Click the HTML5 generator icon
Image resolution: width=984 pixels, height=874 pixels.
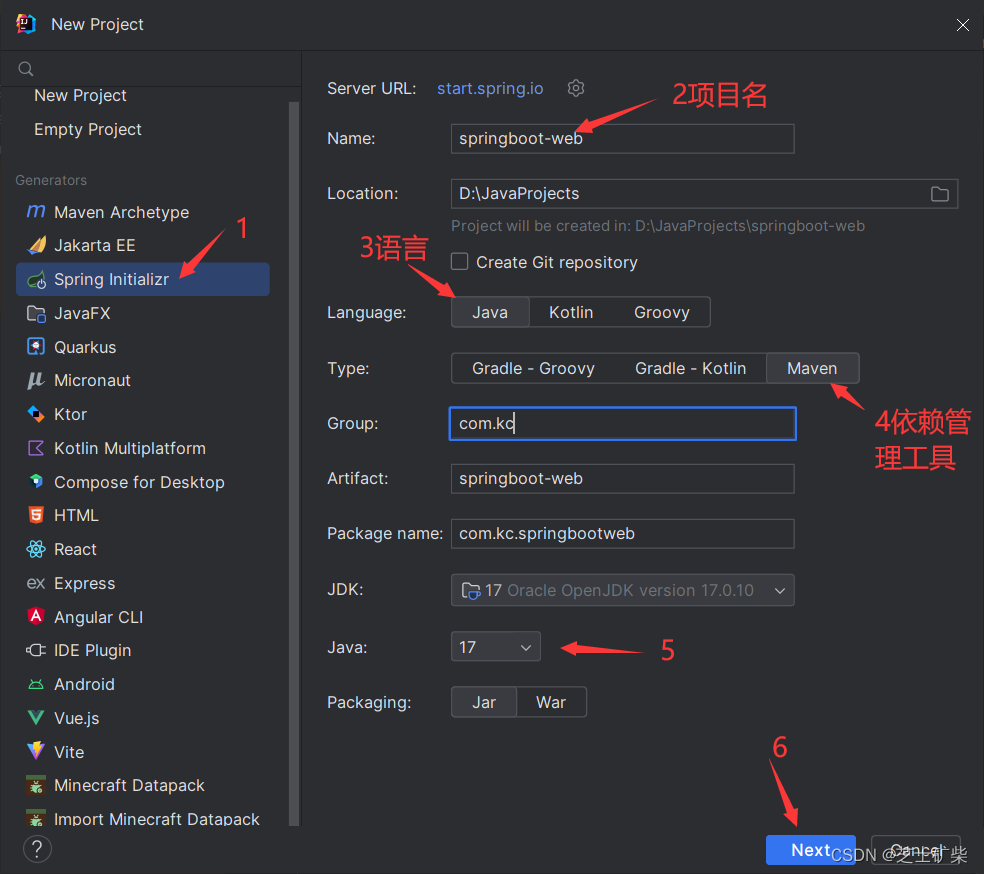(36, 515)
